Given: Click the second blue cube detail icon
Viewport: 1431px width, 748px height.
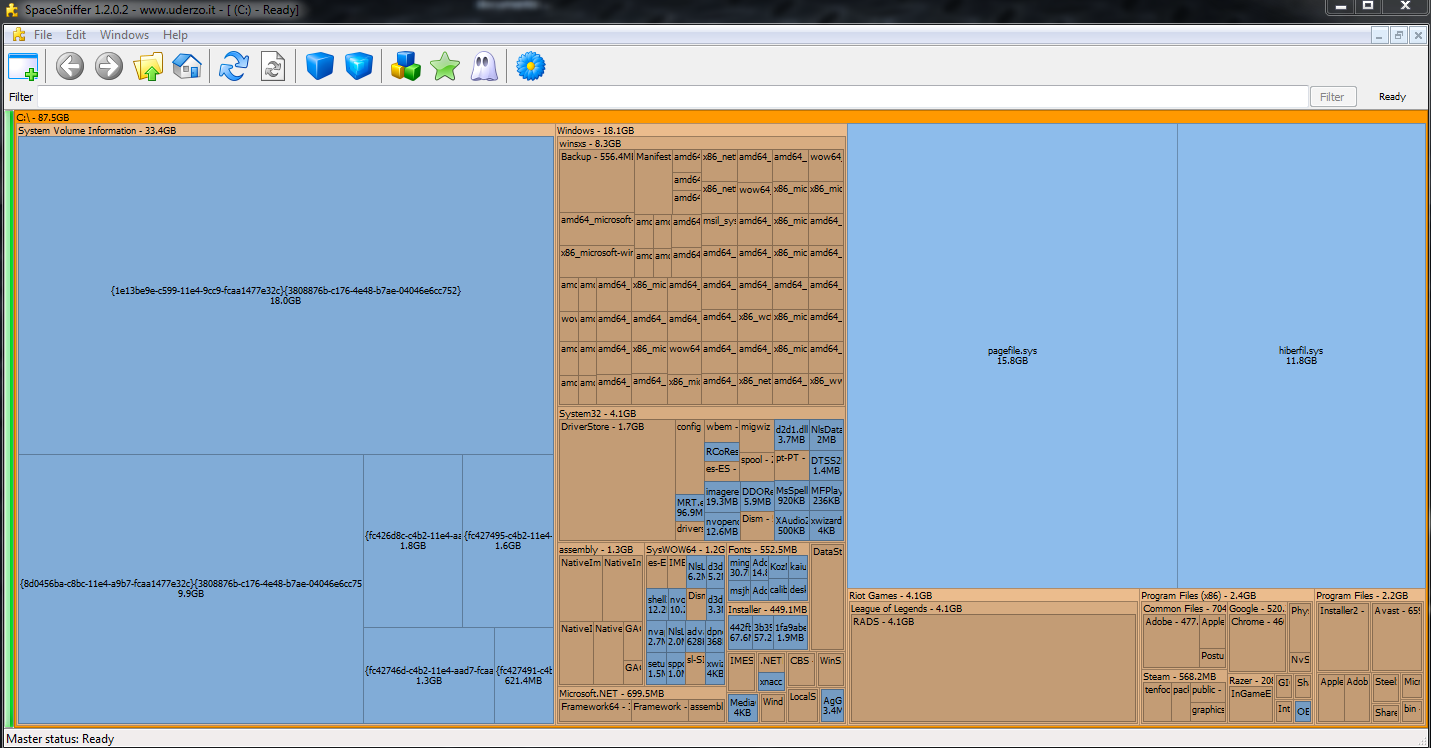Looking at the screenshot, I should pyautogui.click(x=359, y=67).
